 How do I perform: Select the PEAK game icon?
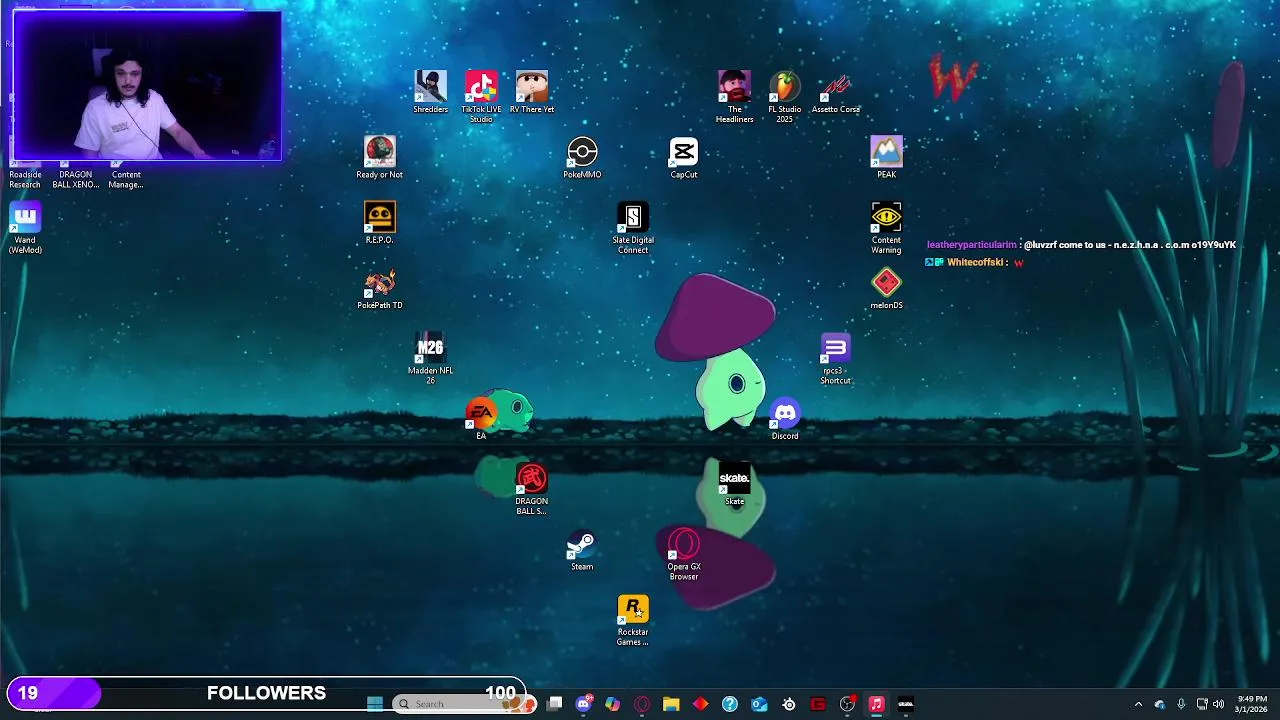point(886,158)
